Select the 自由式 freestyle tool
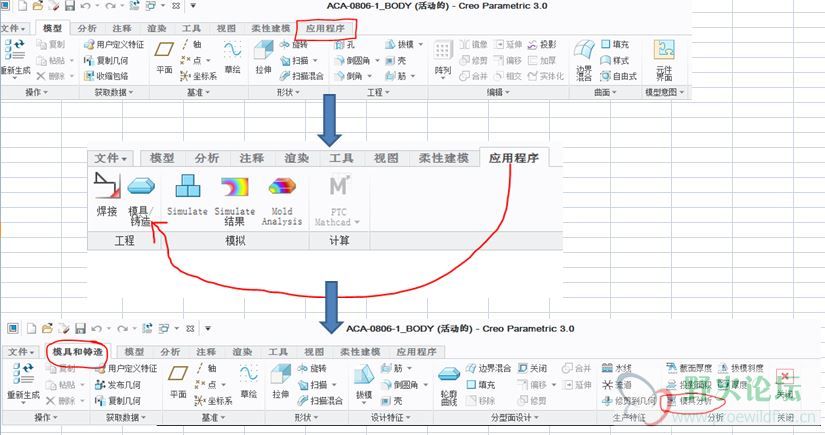 (x=619, y=76)
